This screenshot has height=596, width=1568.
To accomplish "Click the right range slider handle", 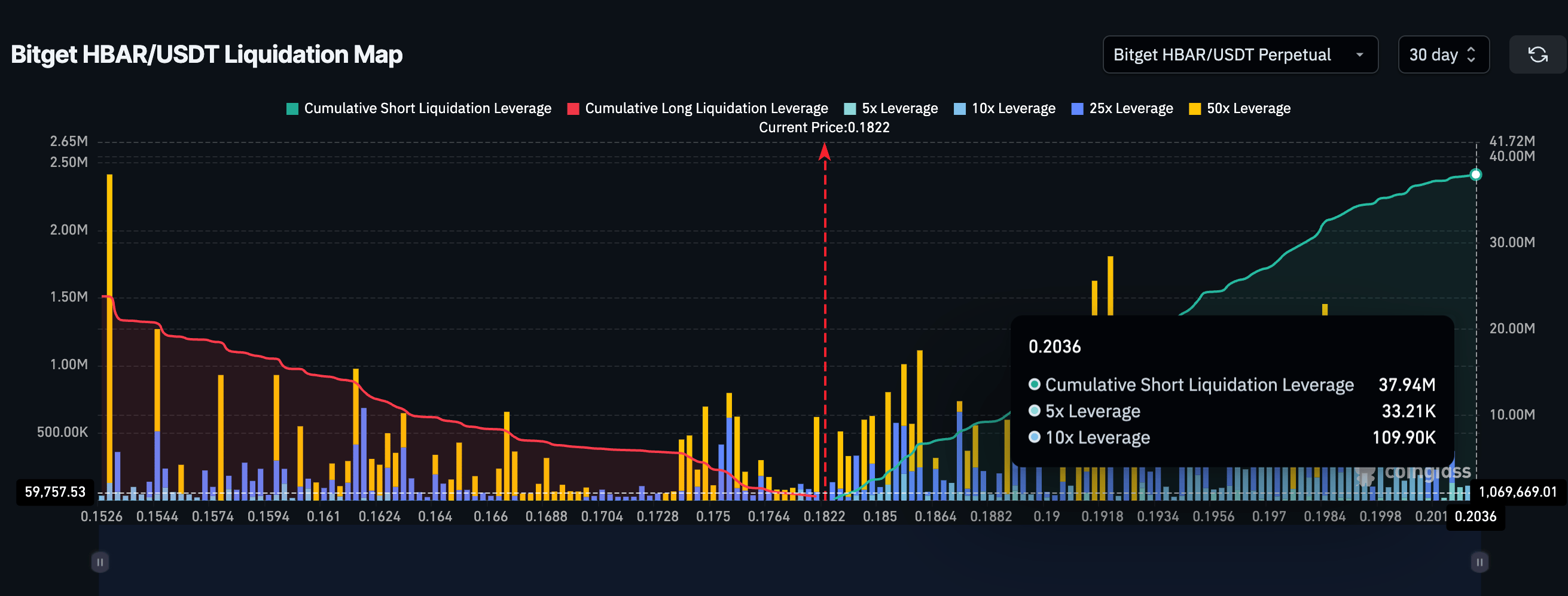I will coord(1479,561).
